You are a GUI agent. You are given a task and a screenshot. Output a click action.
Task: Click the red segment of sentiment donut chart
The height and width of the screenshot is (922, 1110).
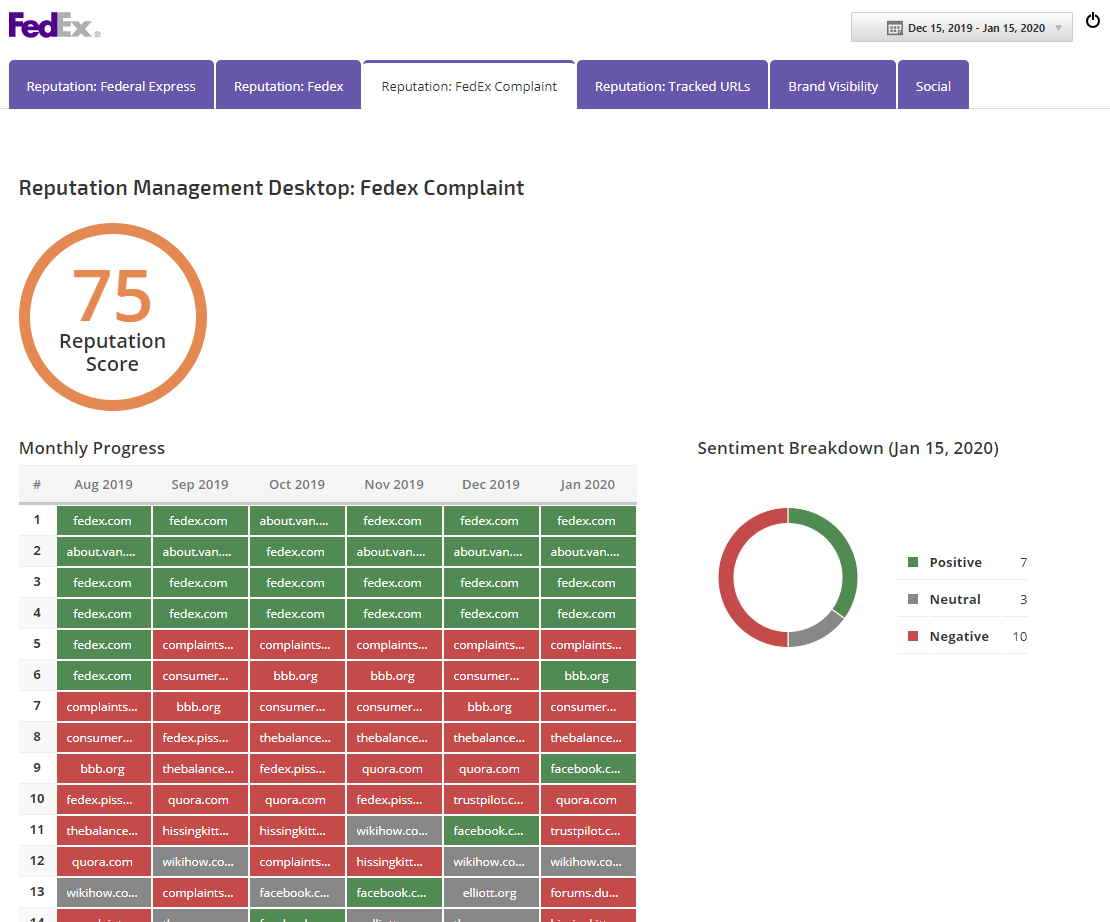coord(727,577)
